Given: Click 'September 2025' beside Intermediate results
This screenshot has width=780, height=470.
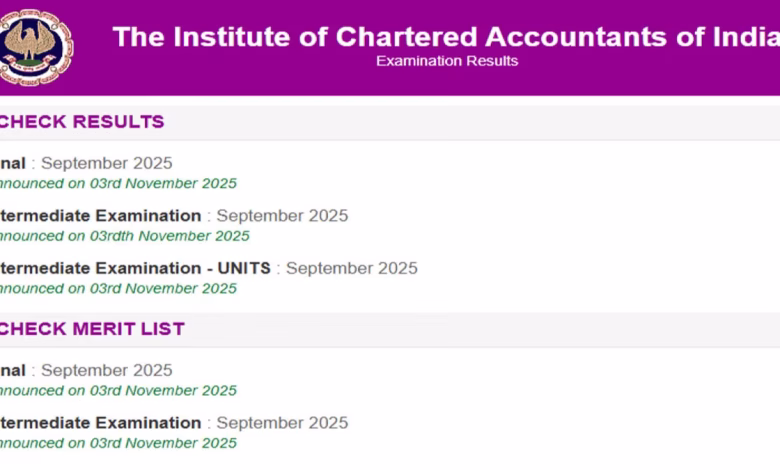Looking at the screenshot, I should coord(282,215).
